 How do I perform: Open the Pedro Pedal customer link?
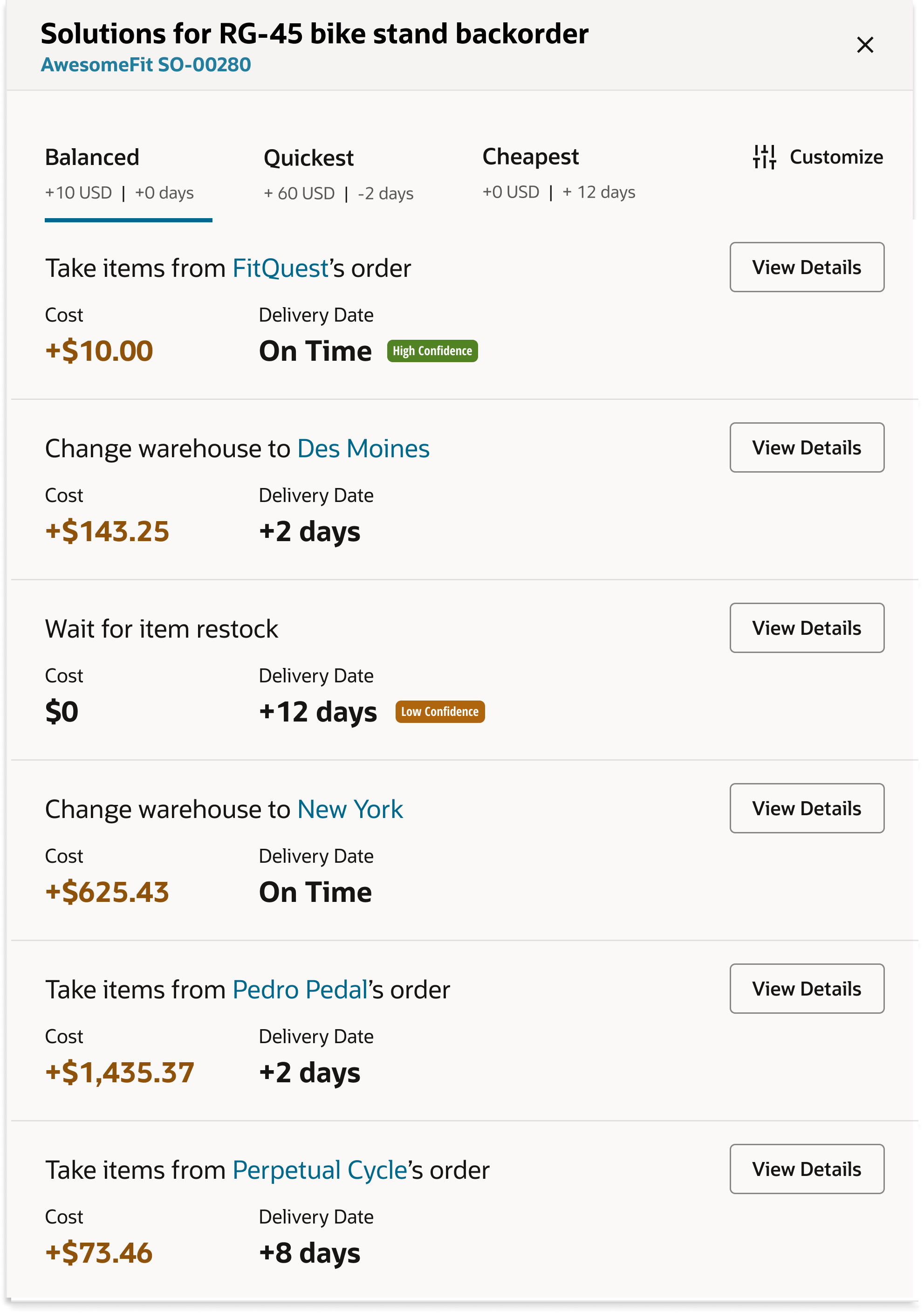300,990
